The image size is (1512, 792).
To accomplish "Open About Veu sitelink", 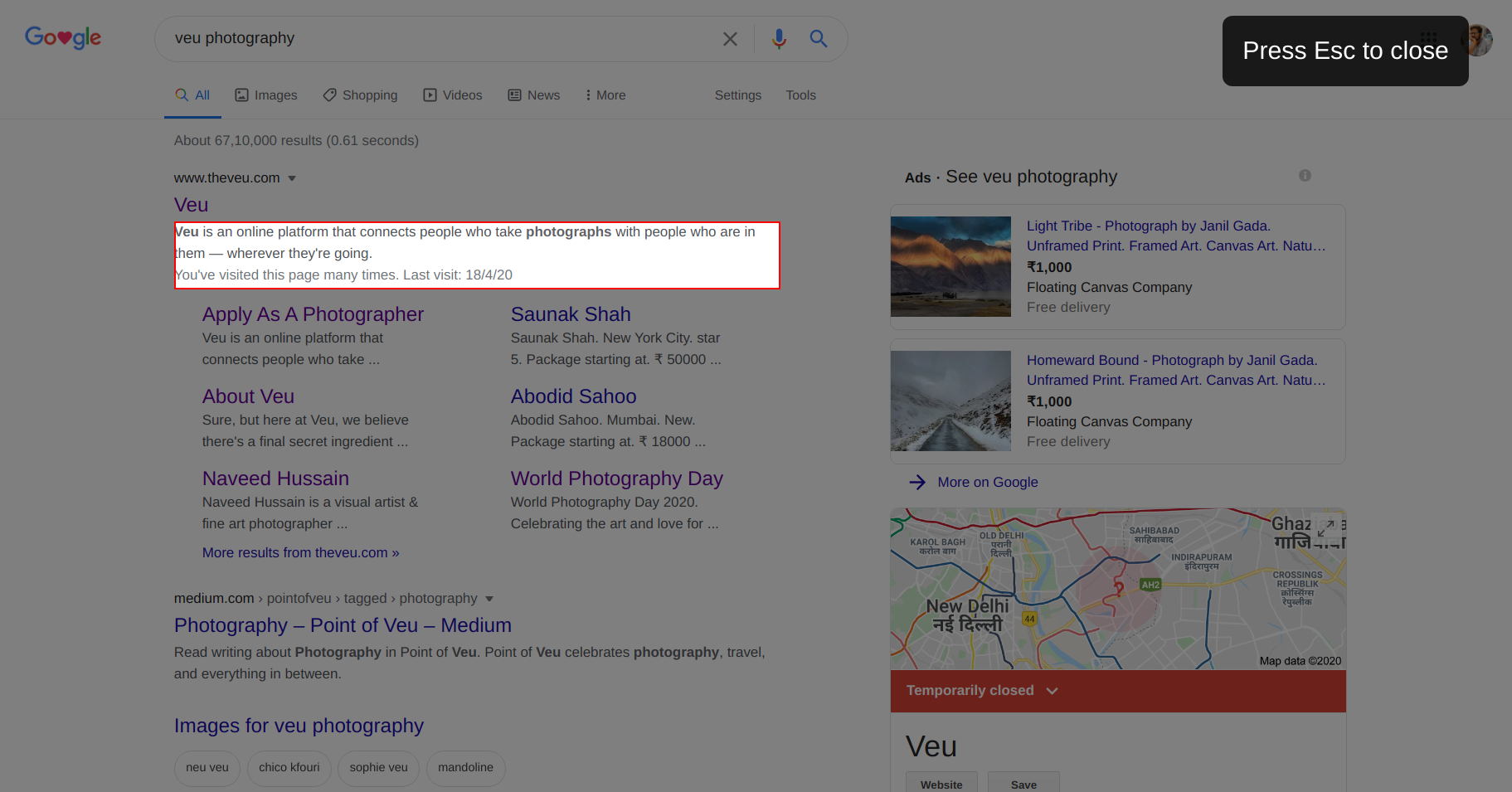I will [x=248, y=396].
